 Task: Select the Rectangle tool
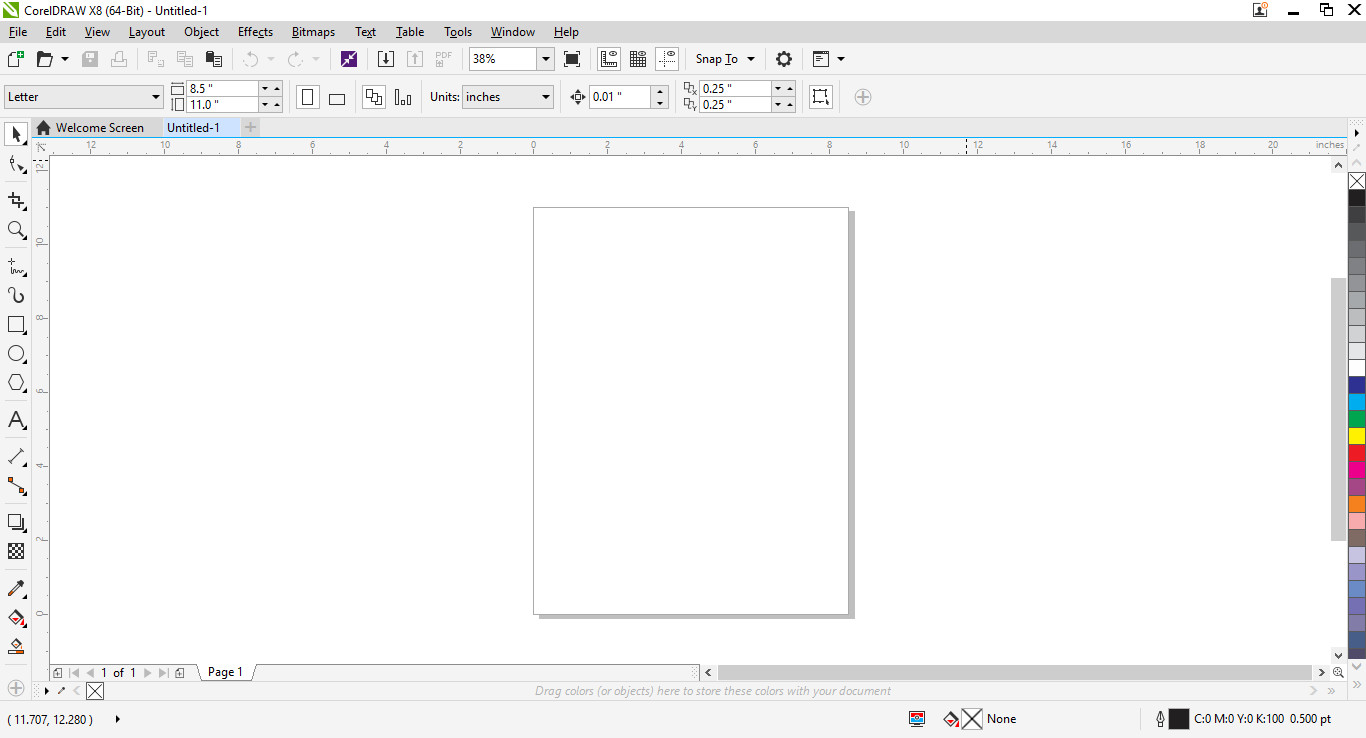[x=17, y=325]
